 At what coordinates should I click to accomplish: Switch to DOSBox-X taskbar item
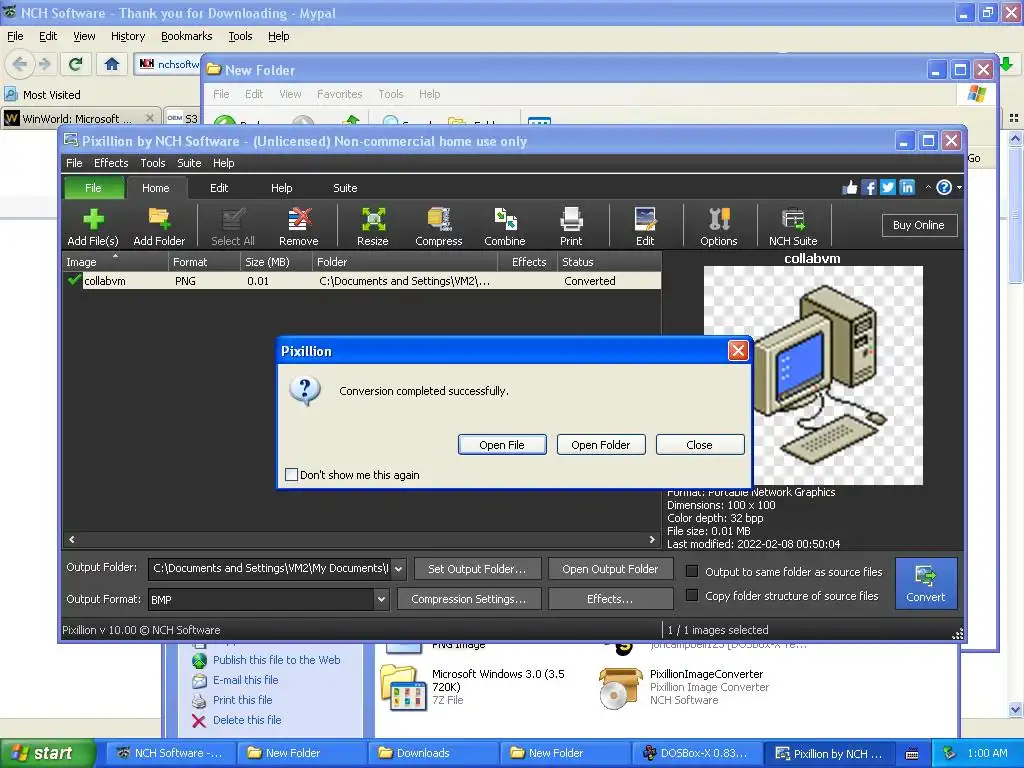[697, 754]
